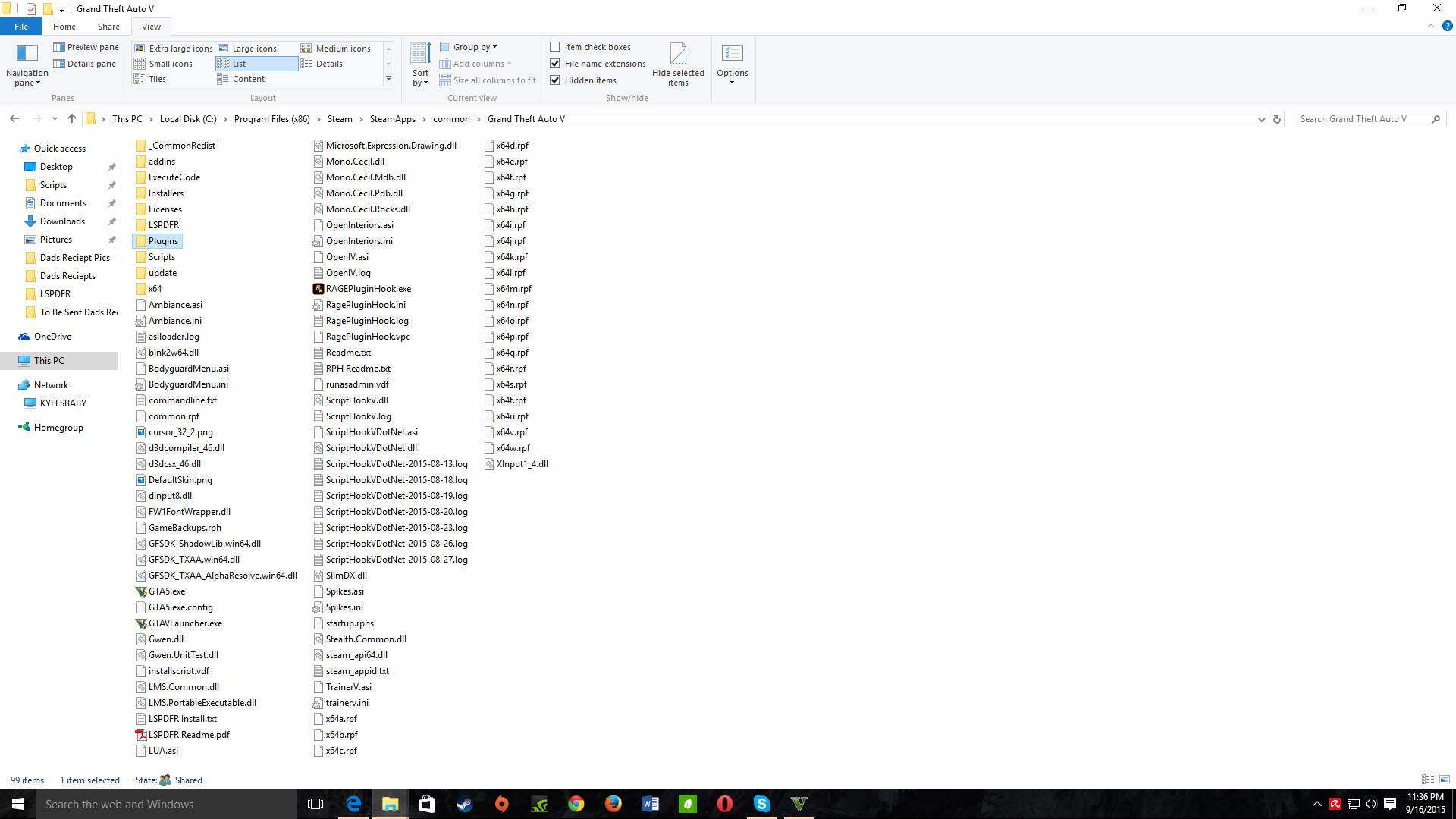The width and height of the screenshot is (1456, 819).
Task: Uncheck File name extensions
Action: point(555,64)
